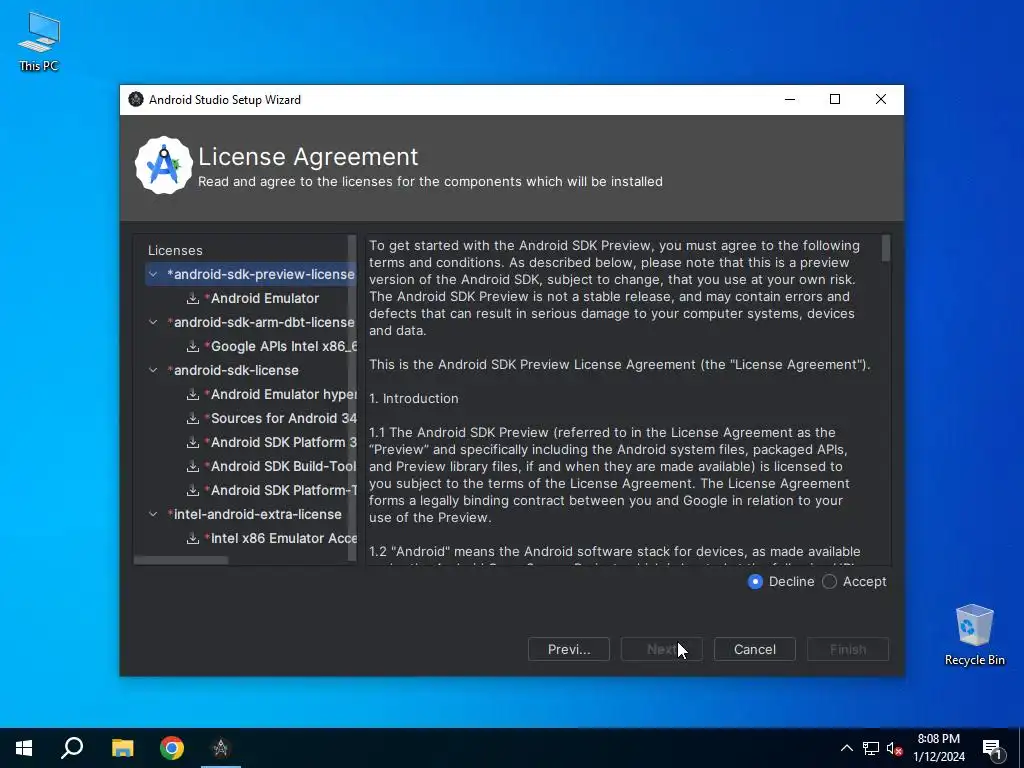The image size is (1024, 768).
Task: Select the android-sdk-arm-dbt-license tree entry
Action: [261, 322]
